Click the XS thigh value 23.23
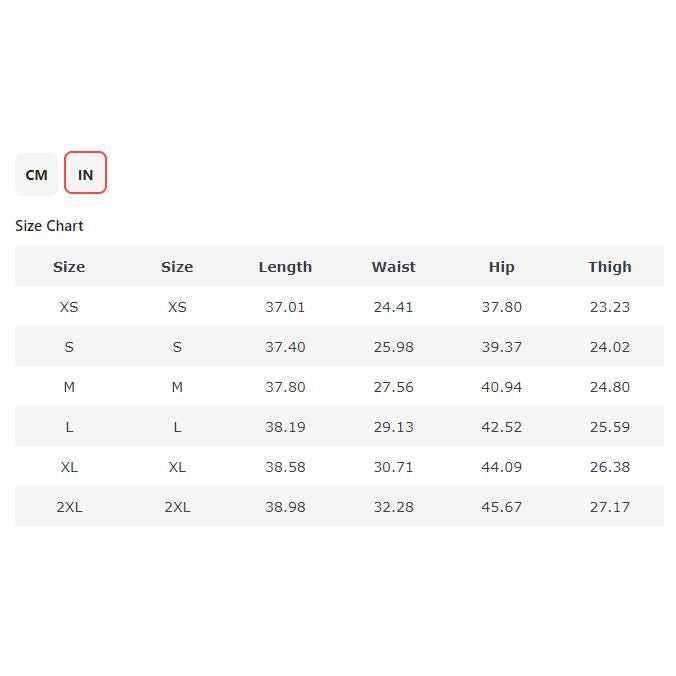 pyautogui.click(x=609, y=307)
